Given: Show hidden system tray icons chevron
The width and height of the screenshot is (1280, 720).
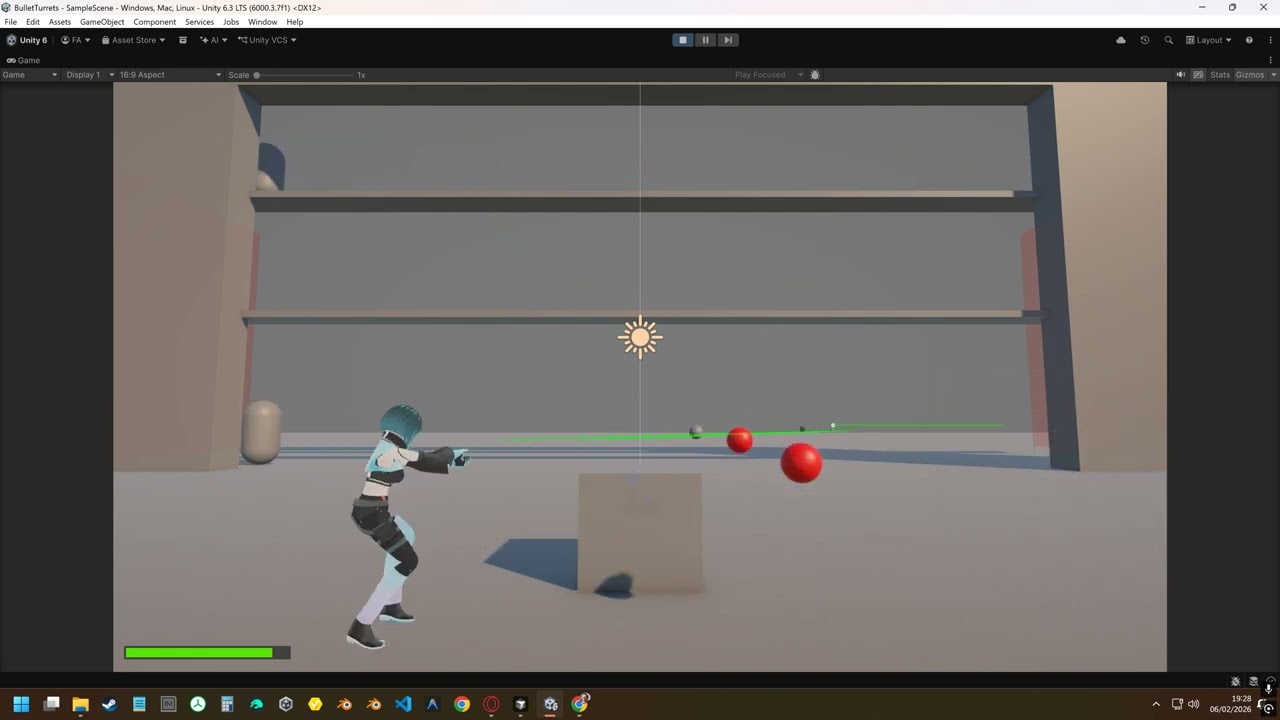Looking at the screenshot, I should point(1156,704).
